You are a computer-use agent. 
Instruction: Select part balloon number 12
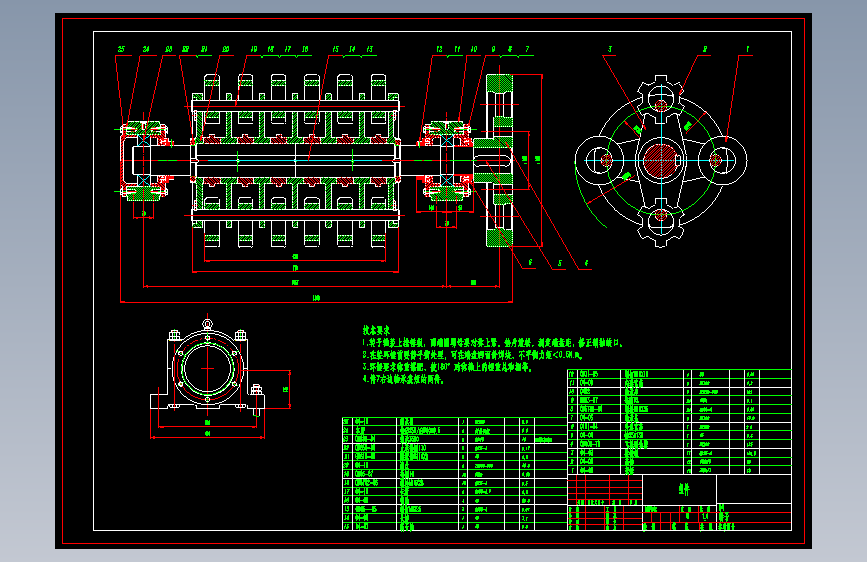(440, 49)
